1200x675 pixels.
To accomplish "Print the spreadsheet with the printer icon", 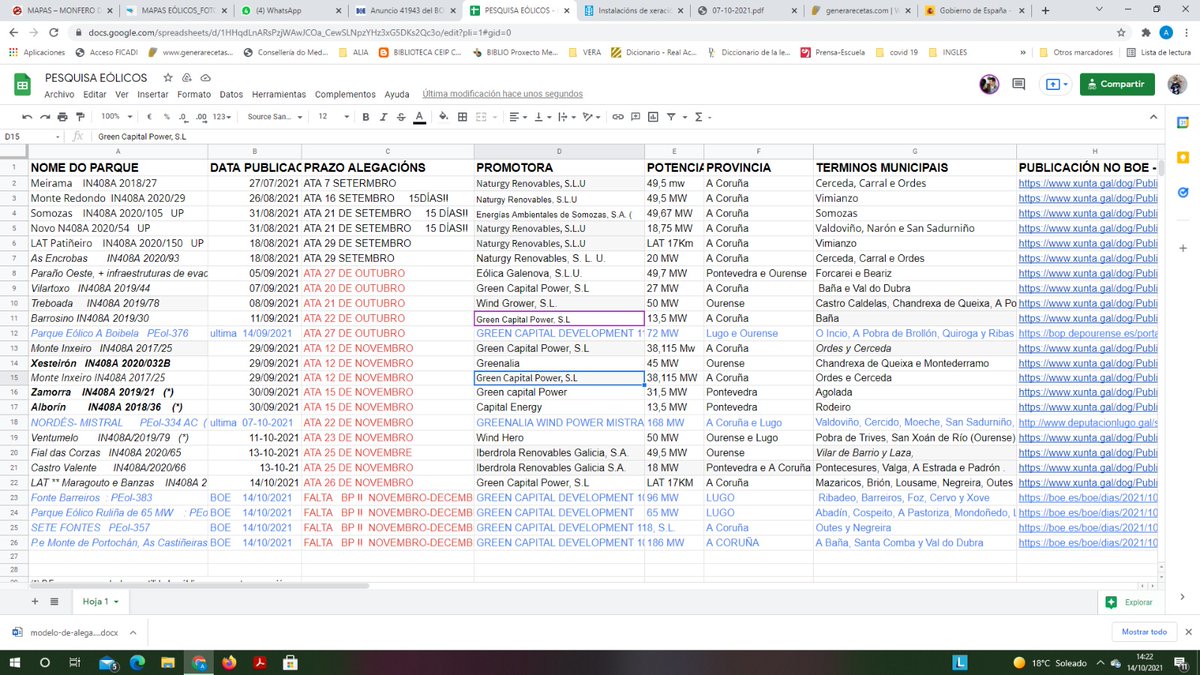I will point(62,117).
